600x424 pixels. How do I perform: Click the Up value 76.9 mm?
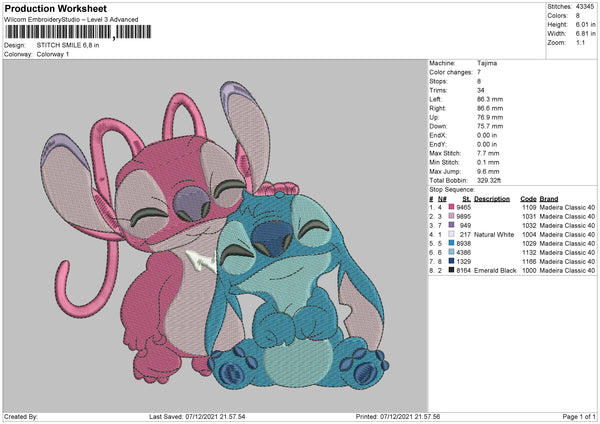[x=490, y=117]
